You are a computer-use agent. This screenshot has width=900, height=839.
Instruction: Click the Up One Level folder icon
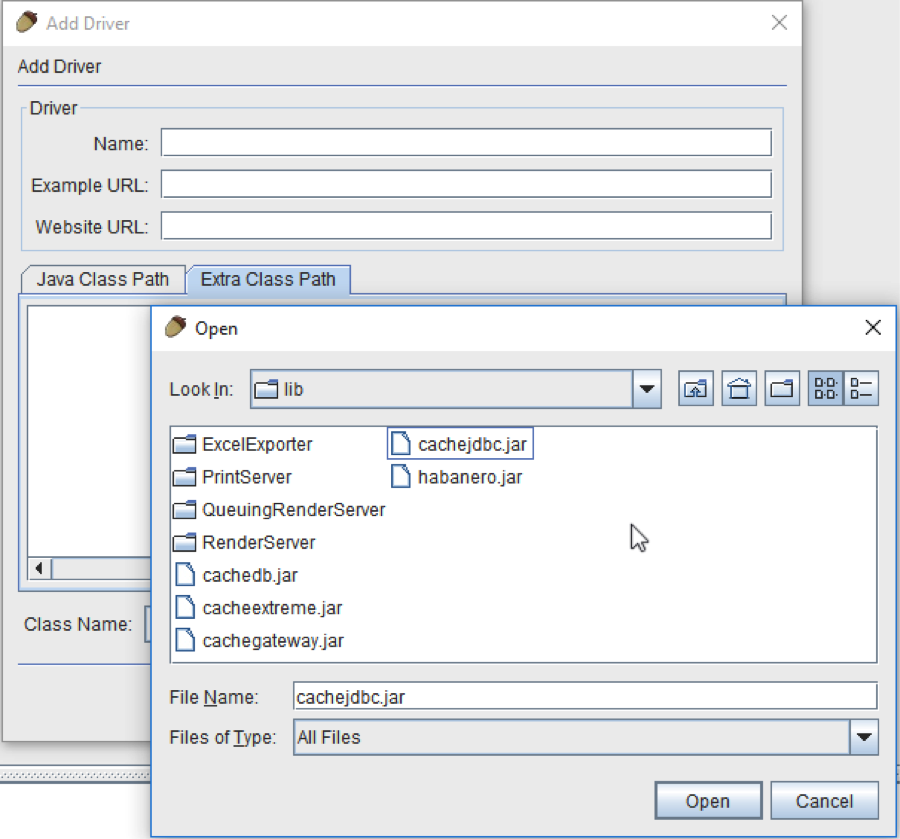click(x=695, y=389)
